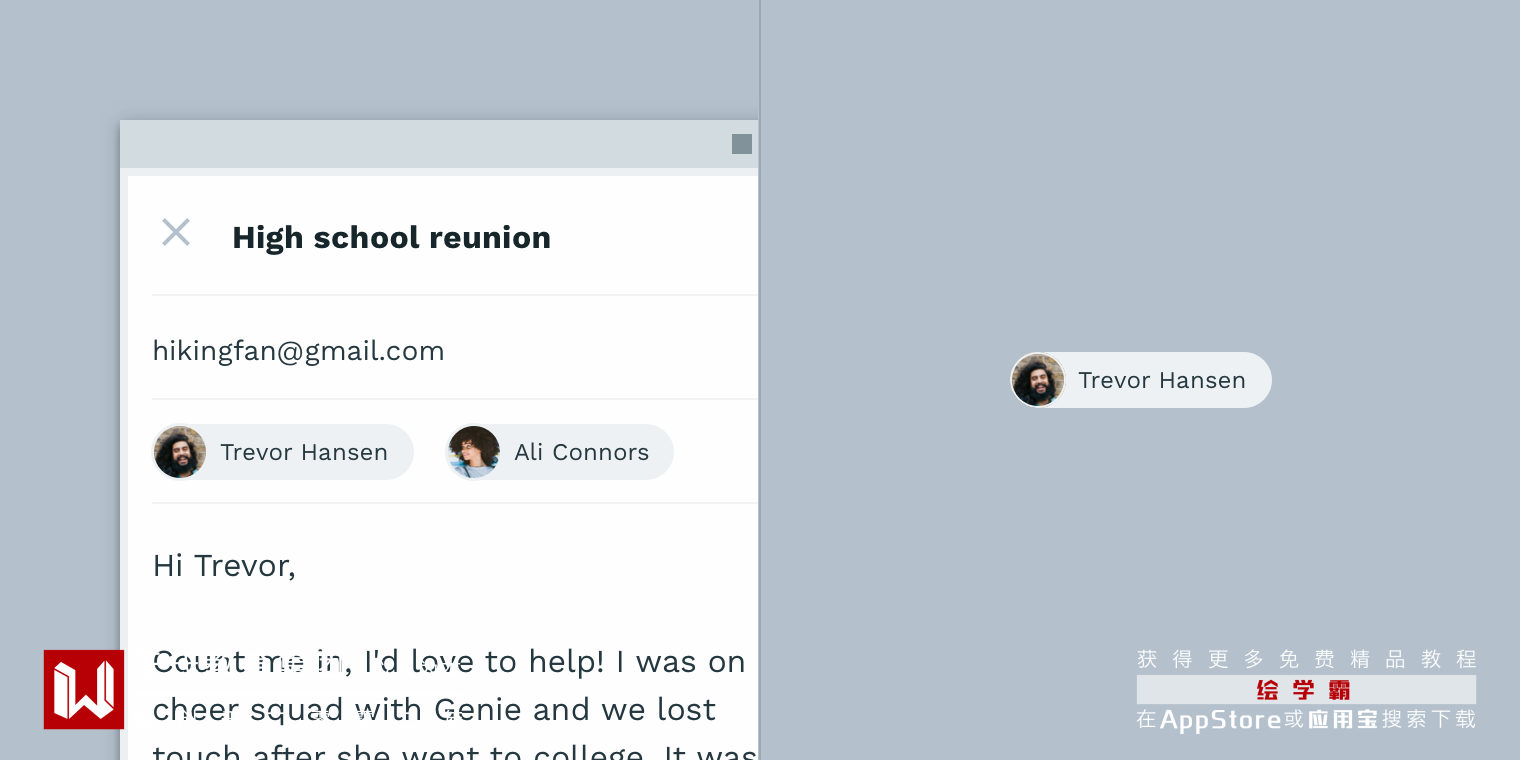
Task: Click Trevor Hansen's avatar in the recipients row
Action: tap(180, 452)
